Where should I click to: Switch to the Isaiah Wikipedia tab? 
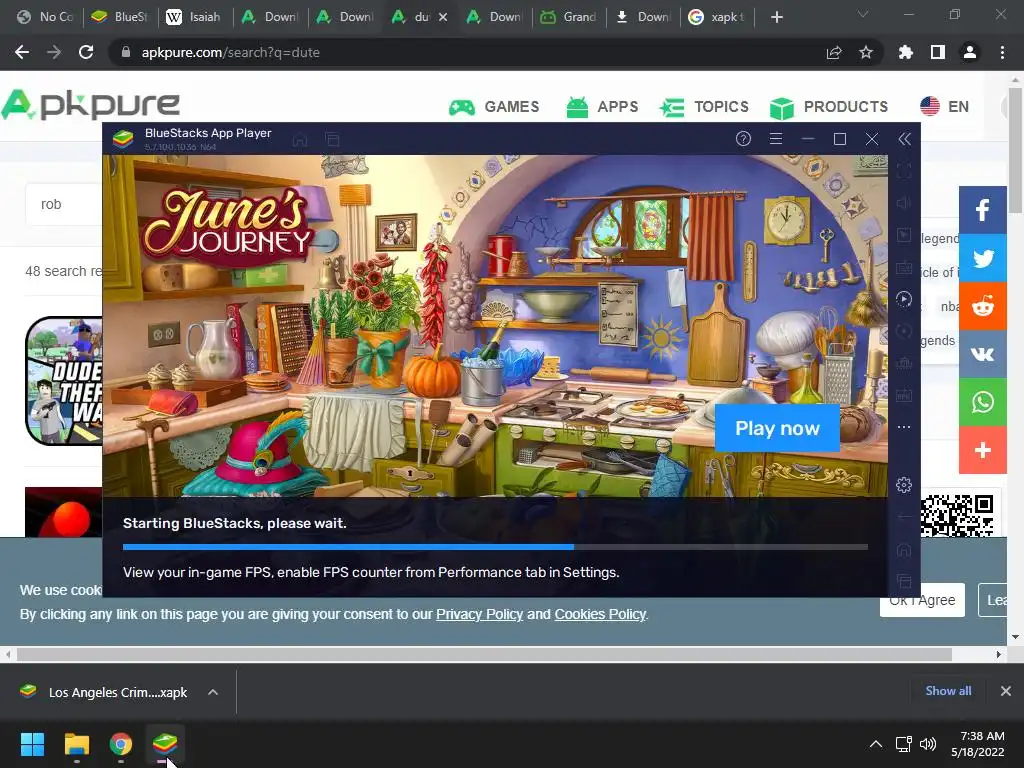tap(195, 17)
